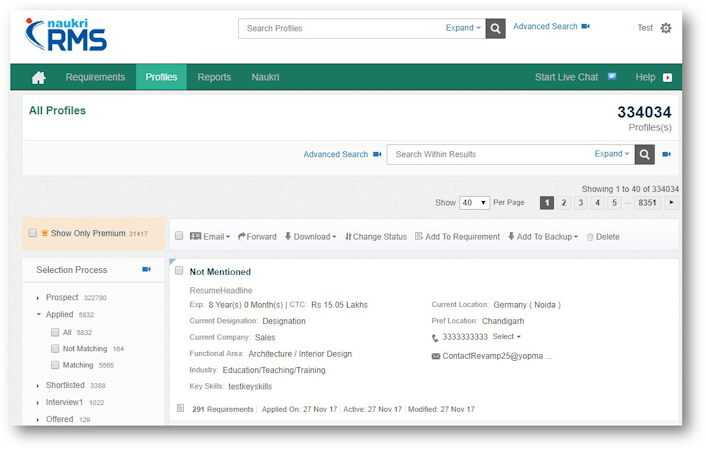
Task: Click the Add To Requirement icon
Action: click(x=418, y=236)
